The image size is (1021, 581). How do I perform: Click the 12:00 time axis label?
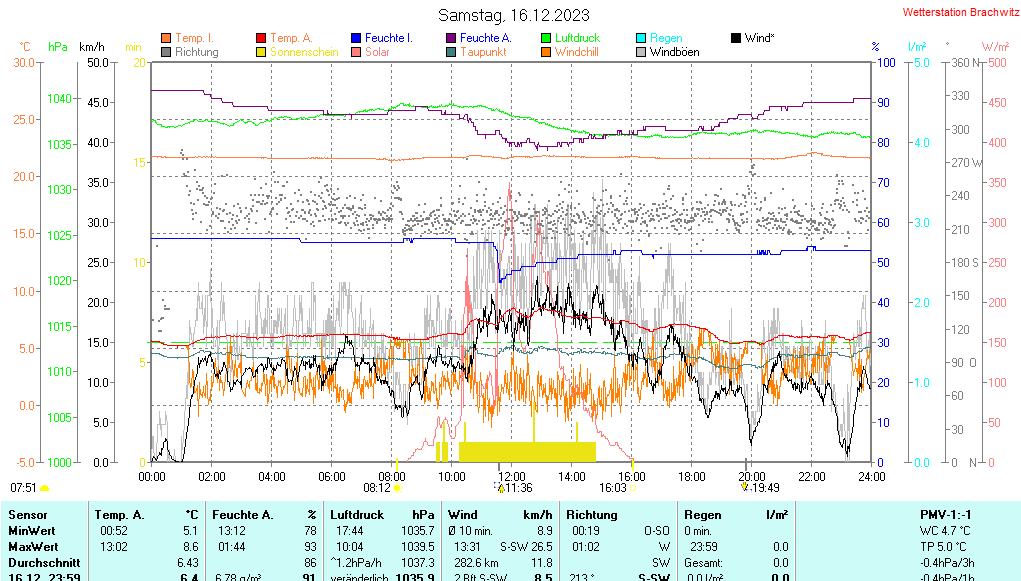coord(512,476)
